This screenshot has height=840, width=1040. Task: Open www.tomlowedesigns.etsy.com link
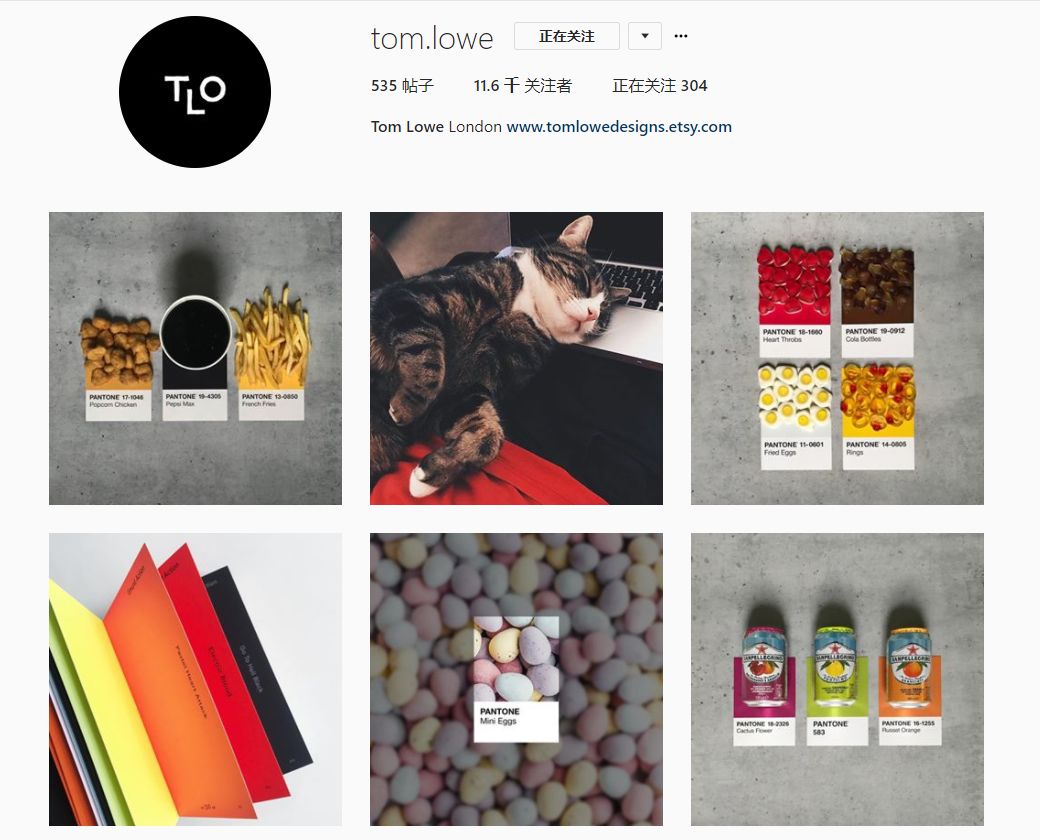tap(619, 127)
